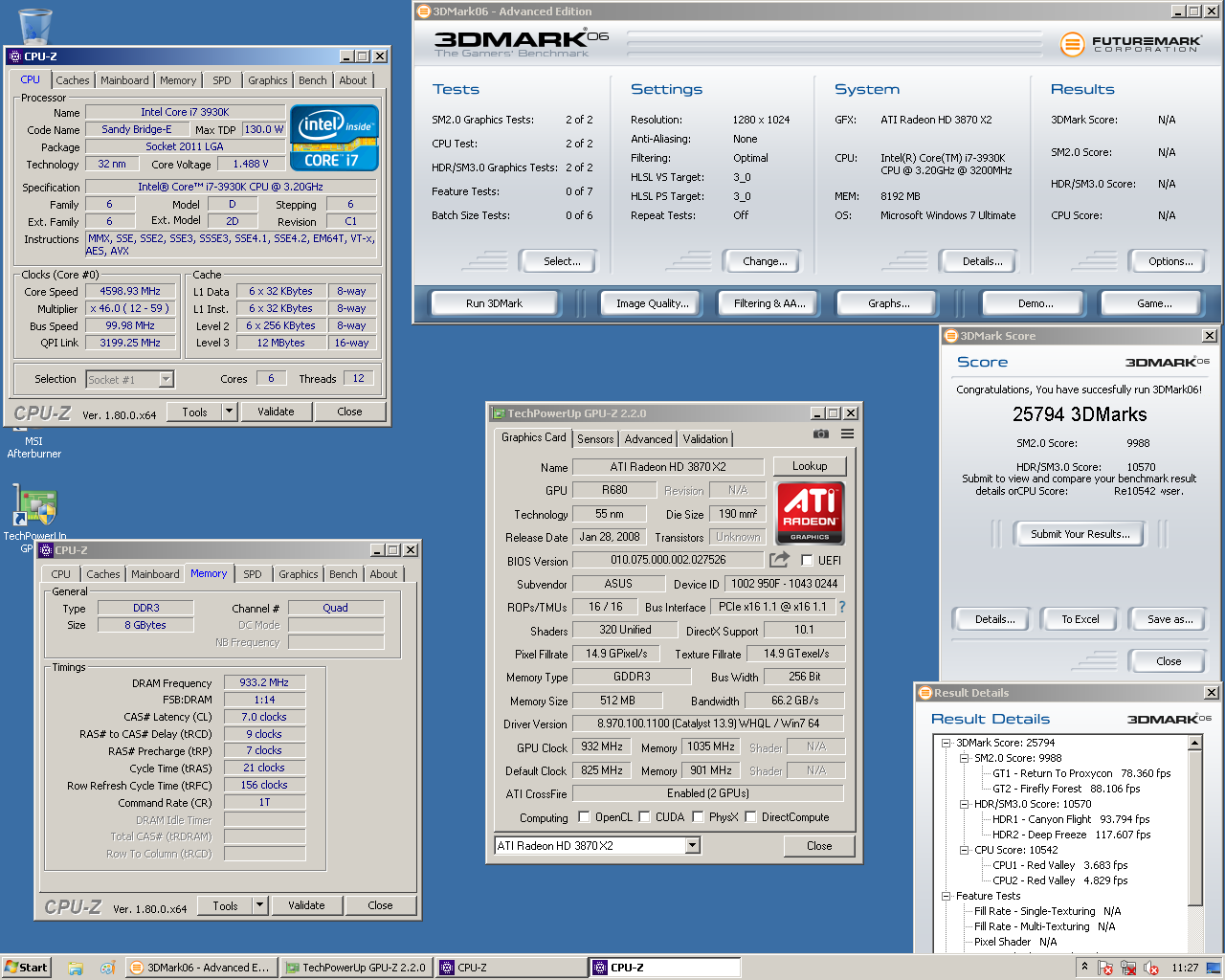Screen dimensions: 1225x980
Task: Select CPU1 - Red Valley result row
Action: (x=1059, y=865)
